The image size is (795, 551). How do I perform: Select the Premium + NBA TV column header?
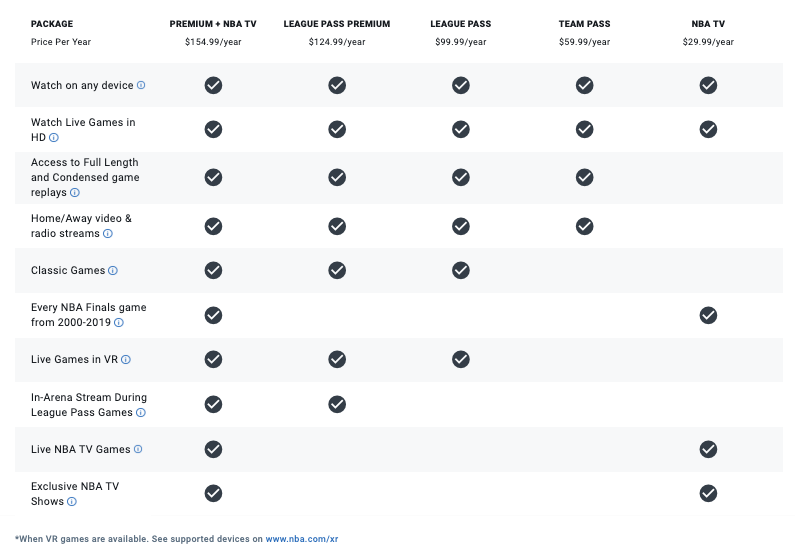[213, 24]
